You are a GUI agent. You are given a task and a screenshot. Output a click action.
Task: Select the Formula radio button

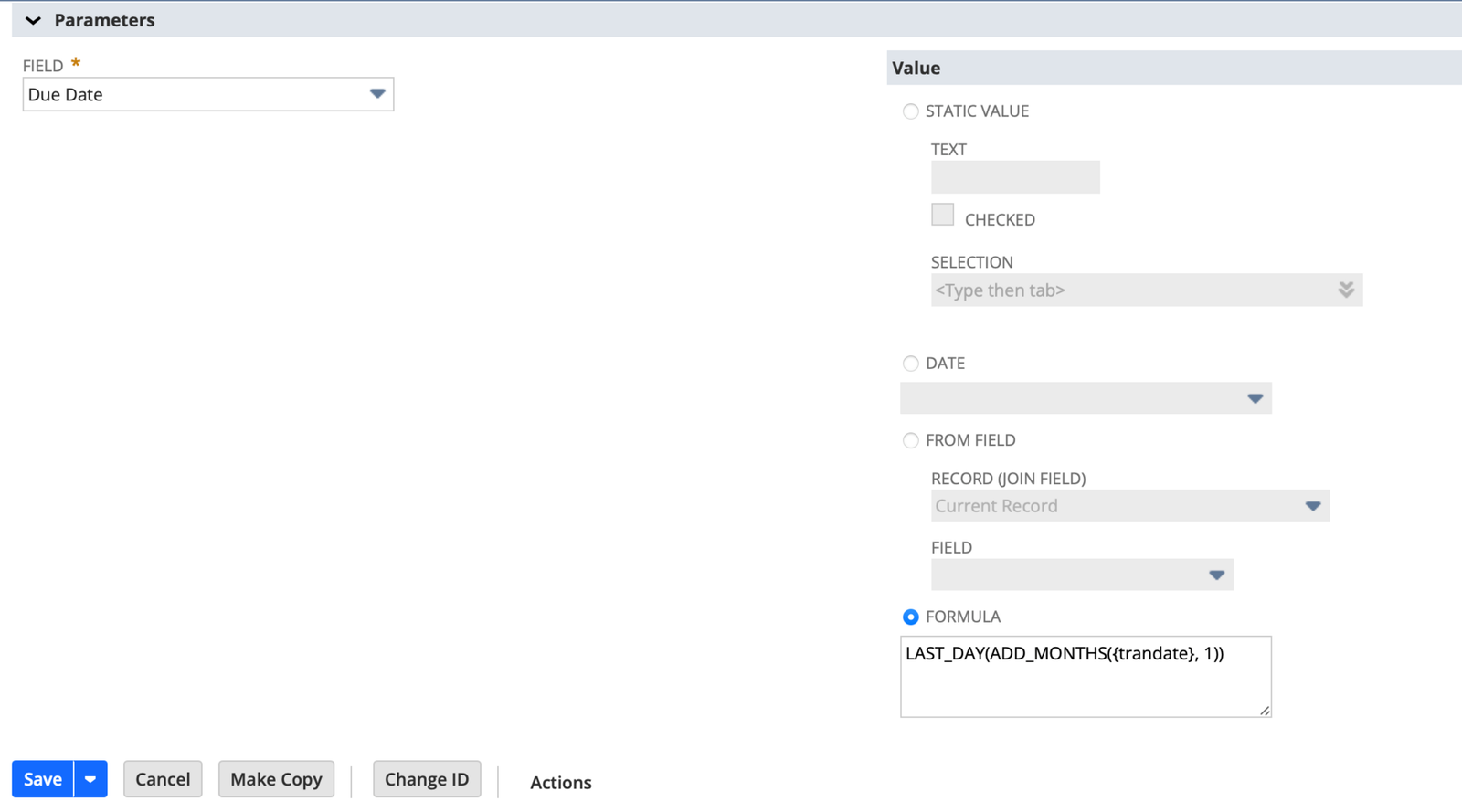910,617
